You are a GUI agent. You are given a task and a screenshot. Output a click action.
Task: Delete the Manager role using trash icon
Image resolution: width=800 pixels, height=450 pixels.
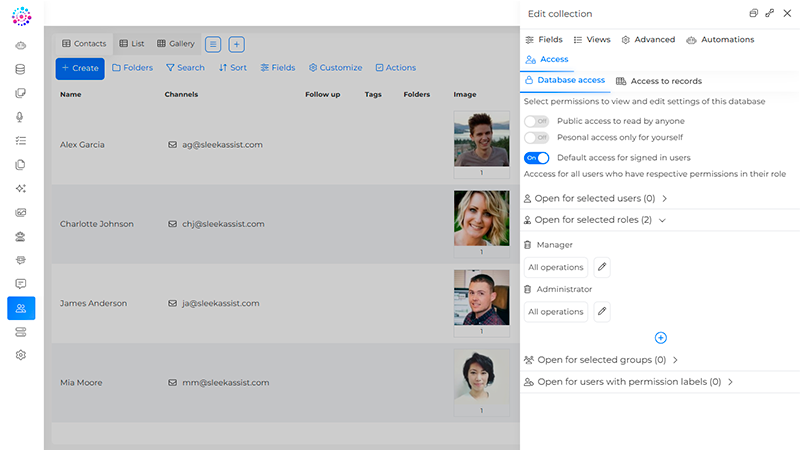(x=528, y=245)
